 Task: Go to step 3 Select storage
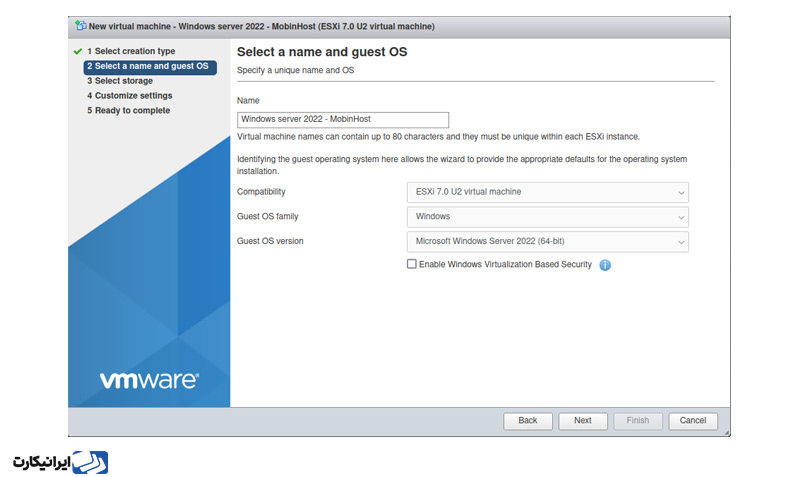click(119, 81)
